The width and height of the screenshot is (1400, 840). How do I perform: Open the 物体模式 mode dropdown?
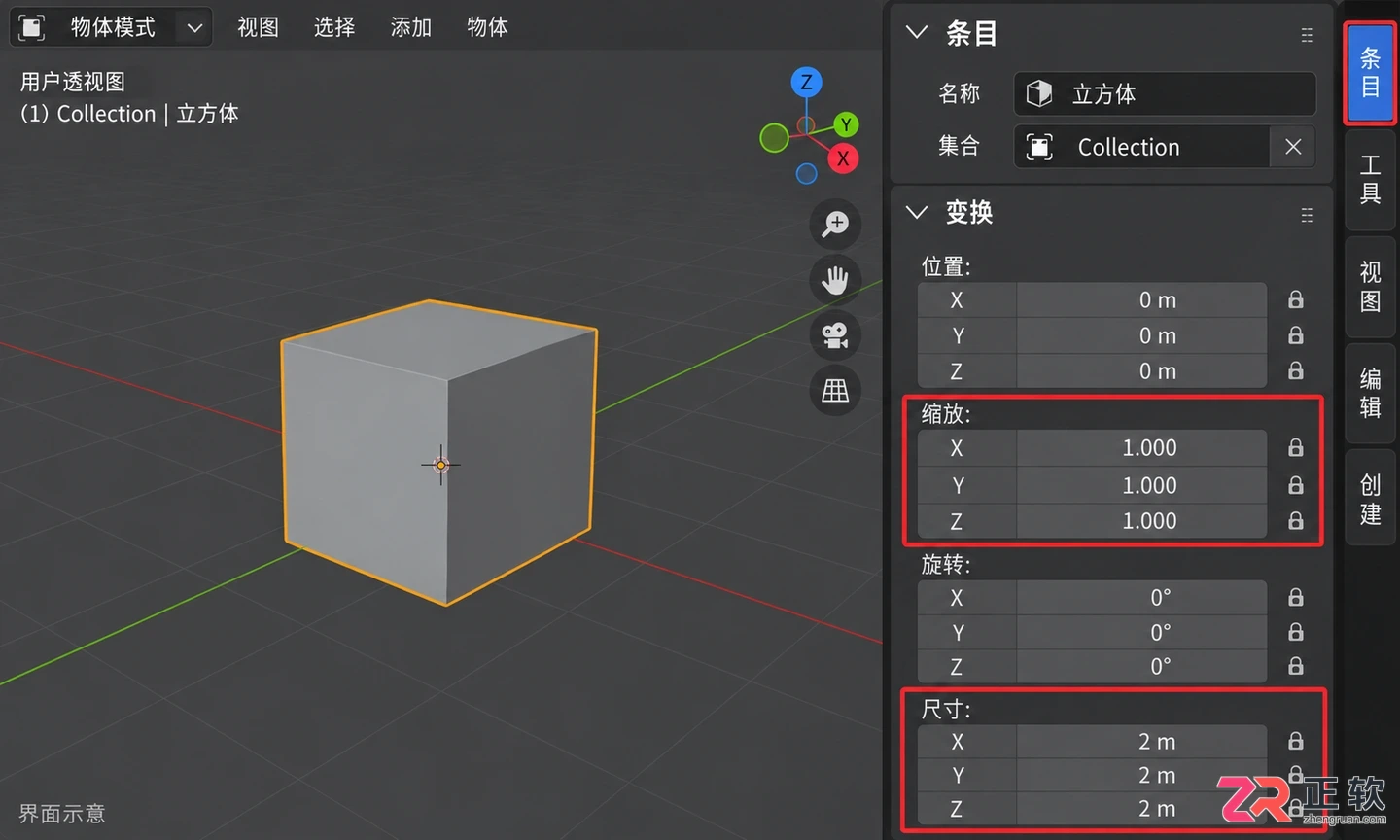click(x=111, y=27)
